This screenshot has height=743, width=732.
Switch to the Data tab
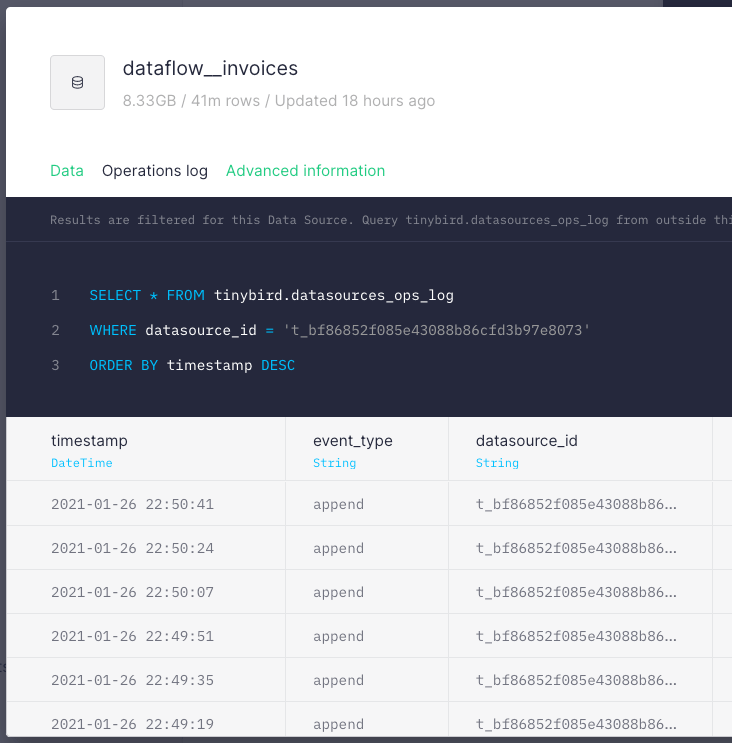[x=67, y=171]
